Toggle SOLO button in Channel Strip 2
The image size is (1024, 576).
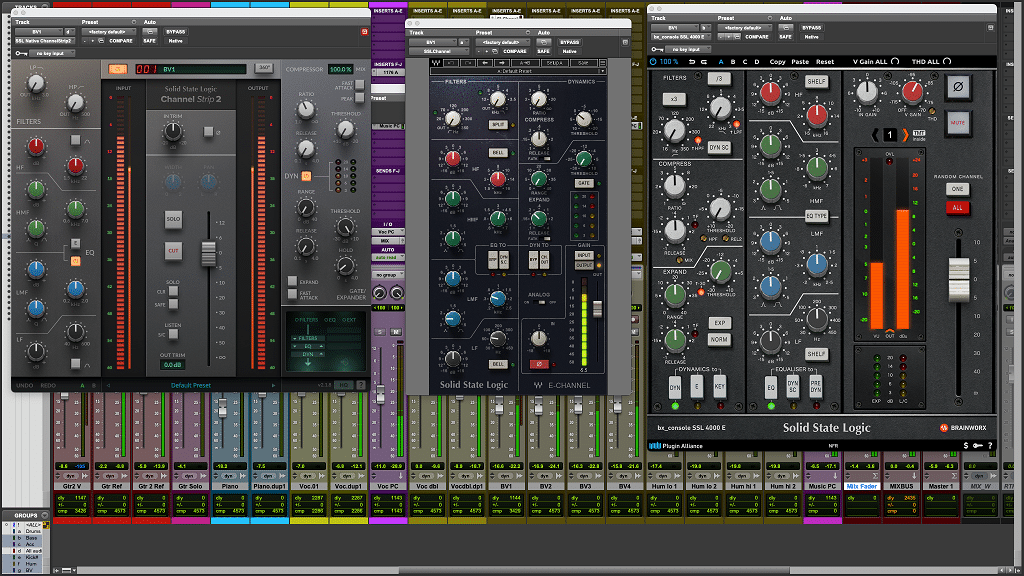click(x=173, y=219)
